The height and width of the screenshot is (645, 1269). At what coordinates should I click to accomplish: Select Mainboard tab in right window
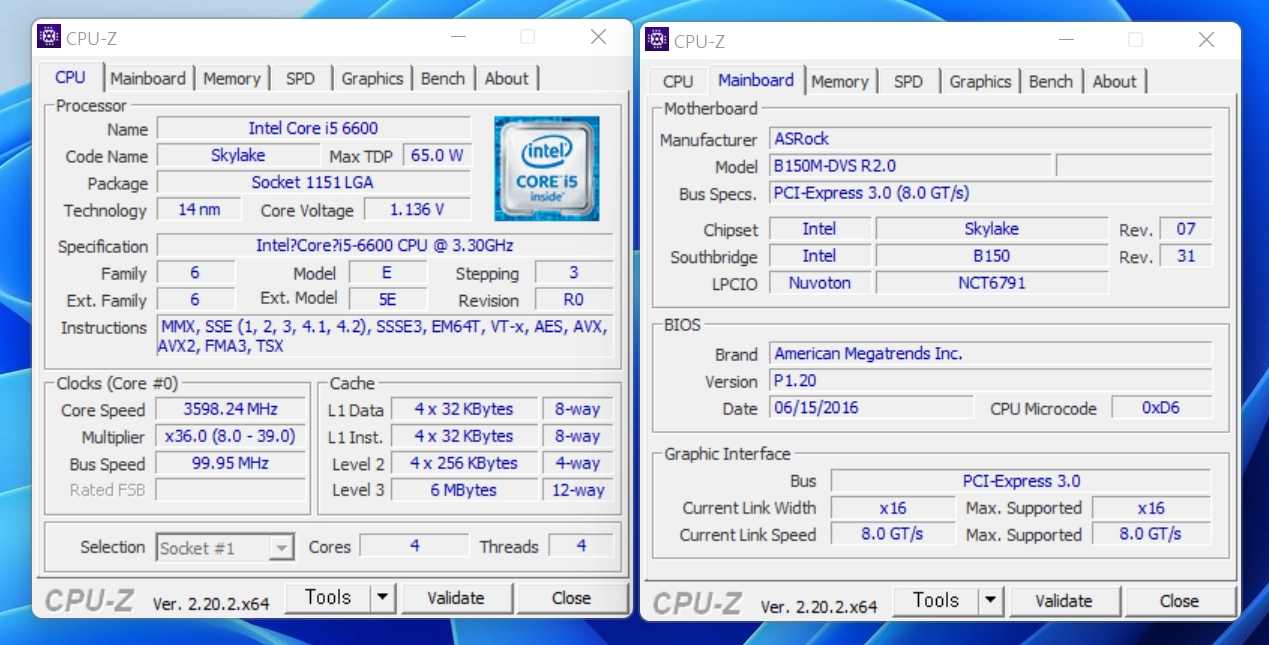click(x=756, y=80)
